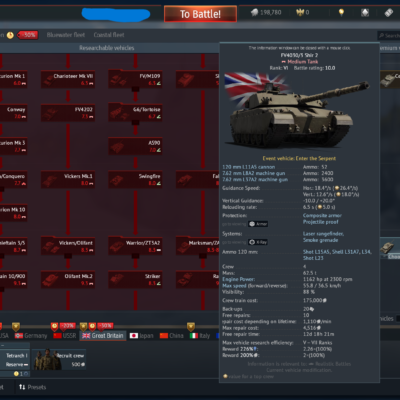Open the lightbulb hints icon
This screenshot has width=400, height=400.
pos(341,13)
